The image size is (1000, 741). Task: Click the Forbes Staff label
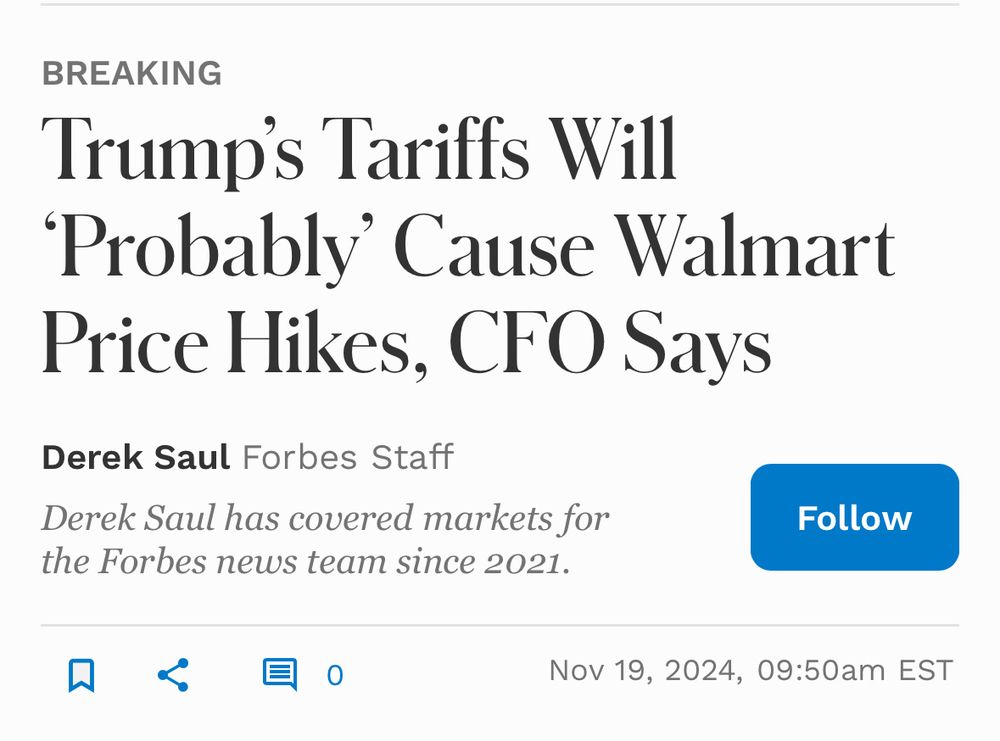point(348,458)
